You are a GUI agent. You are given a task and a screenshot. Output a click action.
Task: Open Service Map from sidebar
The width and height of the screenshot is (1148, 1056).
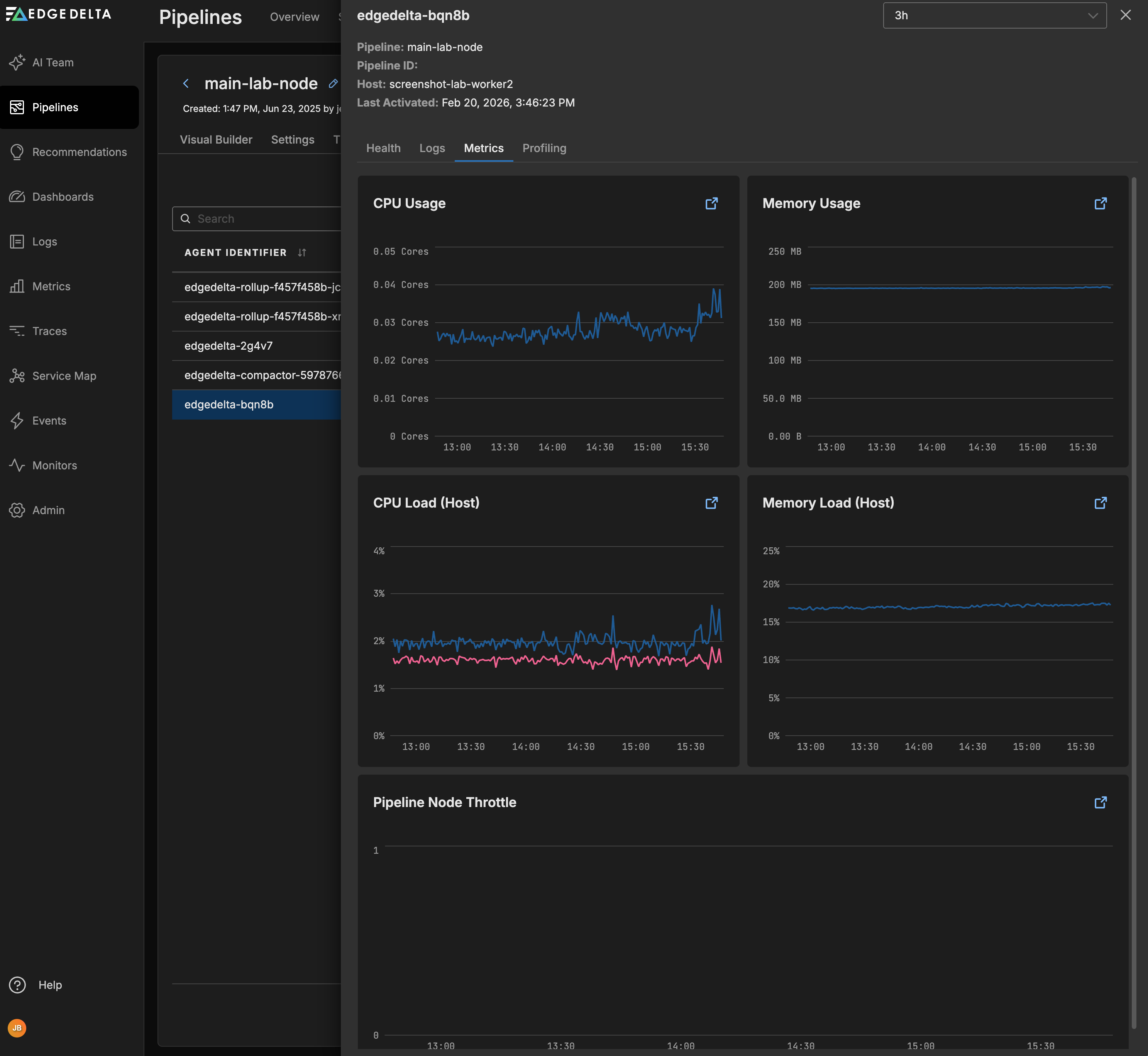pyautogui.click(x=64, y=376)
